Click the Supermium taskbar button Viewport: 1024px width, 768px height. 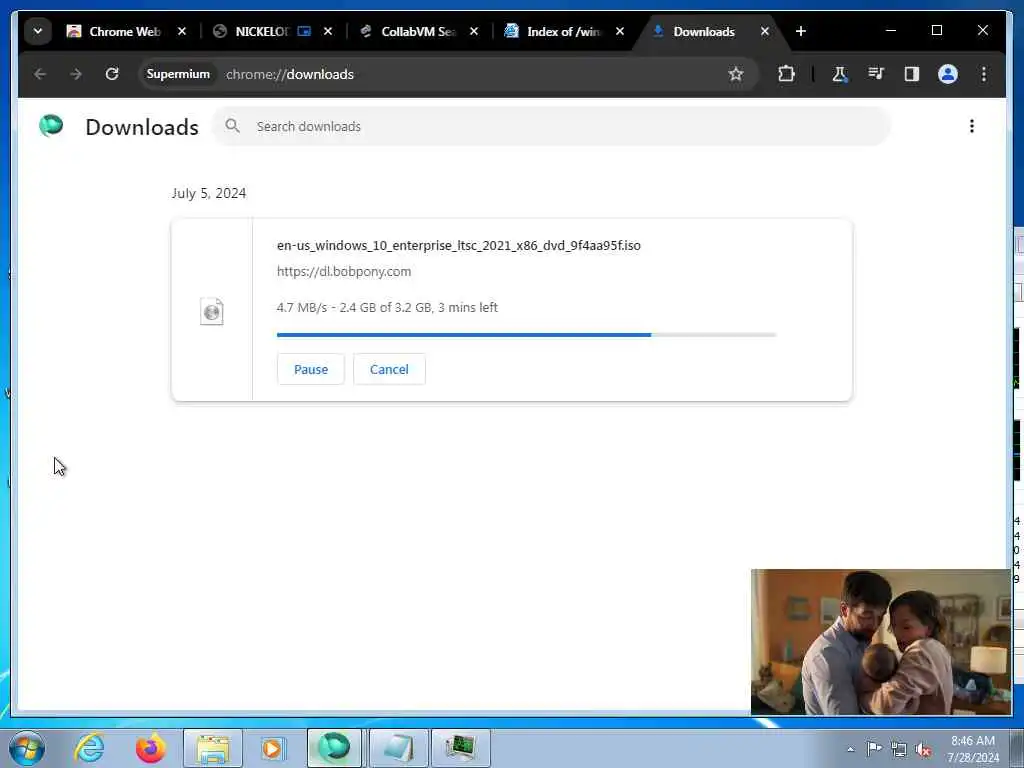334,748
